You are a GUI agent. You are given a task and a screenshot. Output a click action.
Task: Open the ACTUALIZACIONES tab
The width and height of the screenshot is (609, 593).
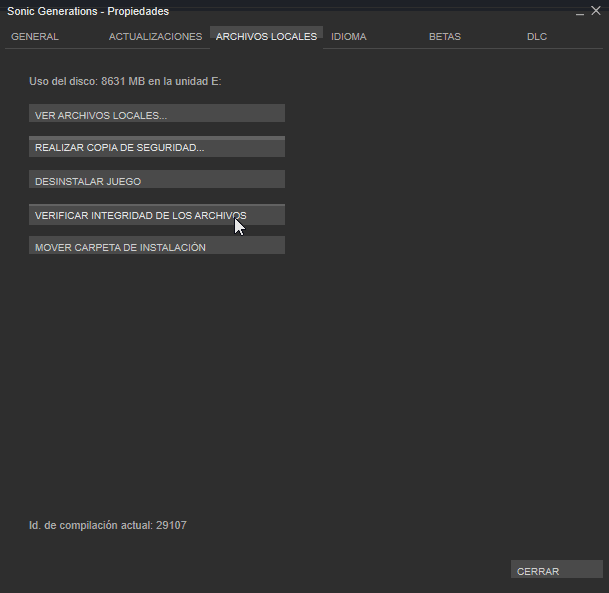[x=155, y=37]
